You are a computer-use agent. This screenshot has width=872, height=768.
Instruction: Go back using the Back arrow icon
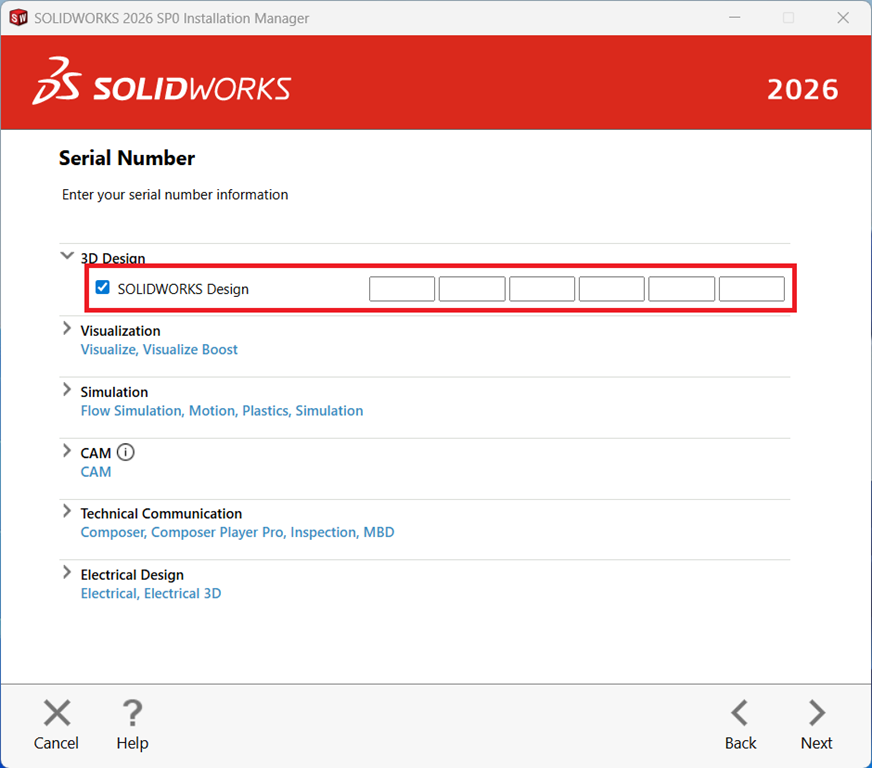[740, 713]
